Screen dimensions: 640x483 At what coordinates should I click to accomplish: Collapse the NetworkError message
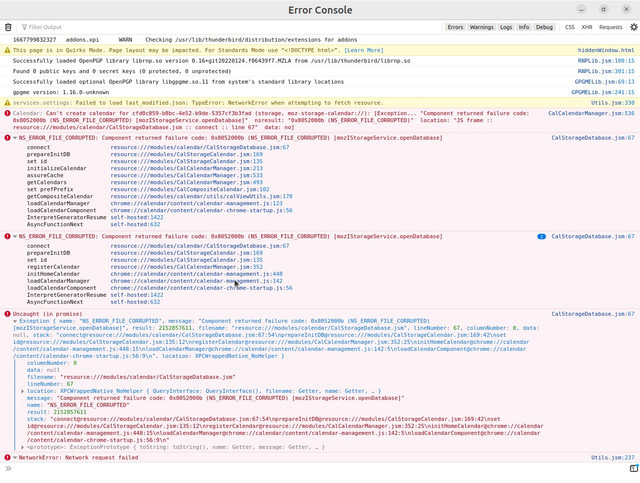click(15, 457)
